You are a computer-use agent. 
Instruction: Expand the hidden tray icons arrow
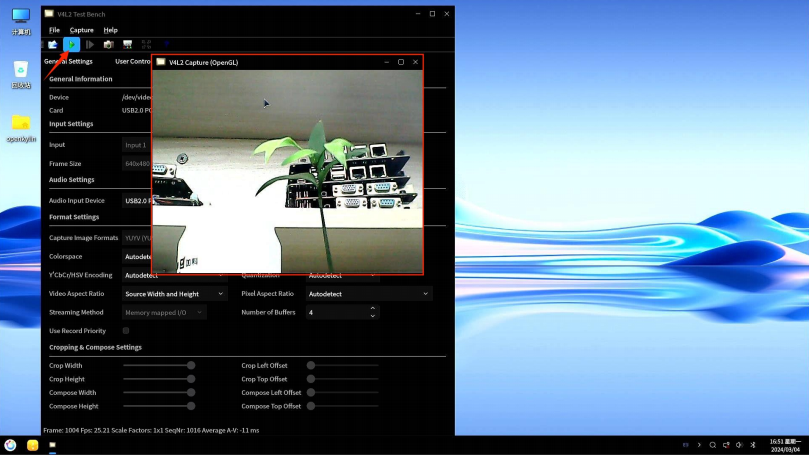pyautogui.click(x=699, y=445)
